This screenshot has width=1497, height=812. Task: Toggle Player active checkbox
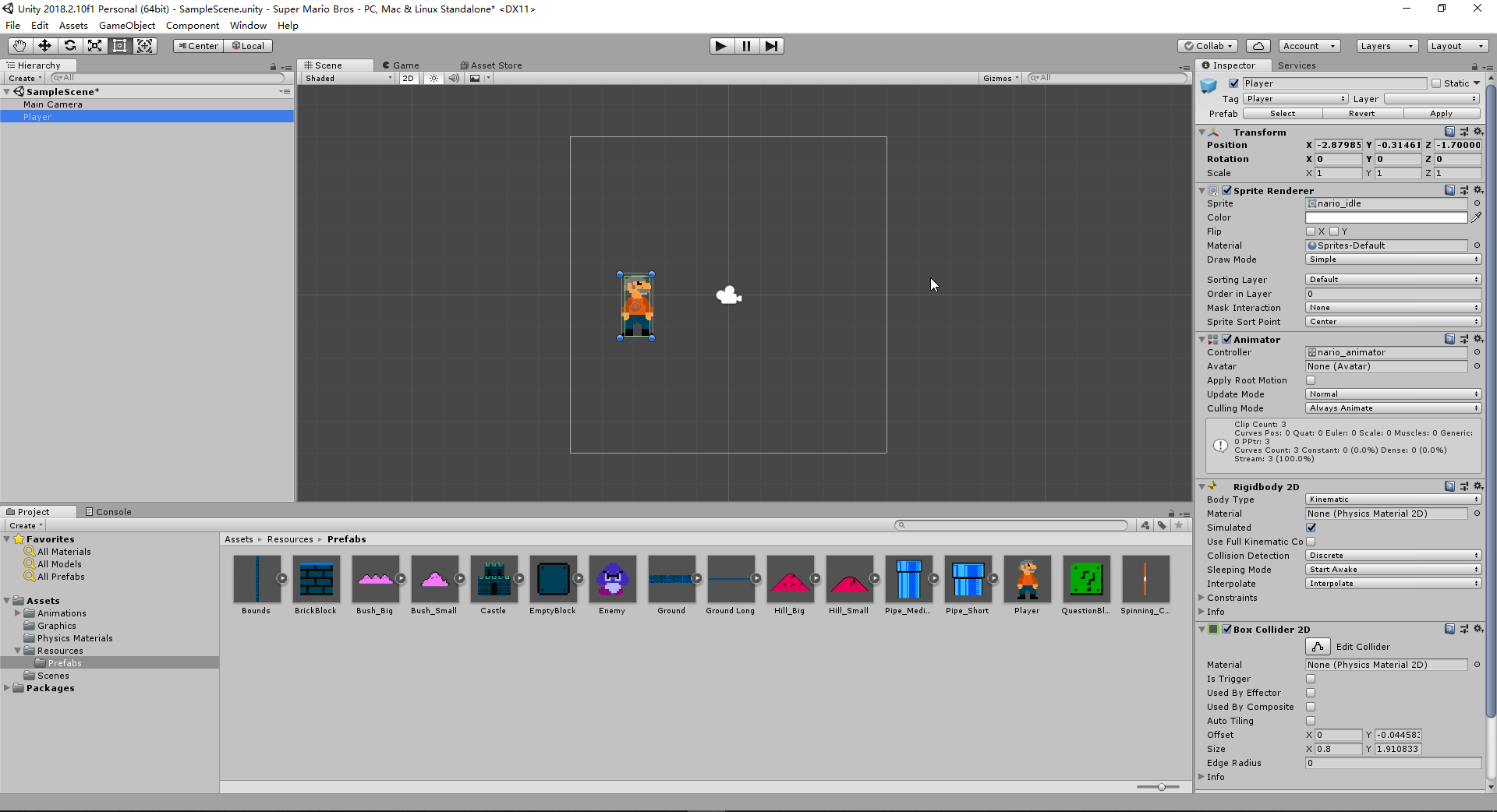[x=1233, y=83]
